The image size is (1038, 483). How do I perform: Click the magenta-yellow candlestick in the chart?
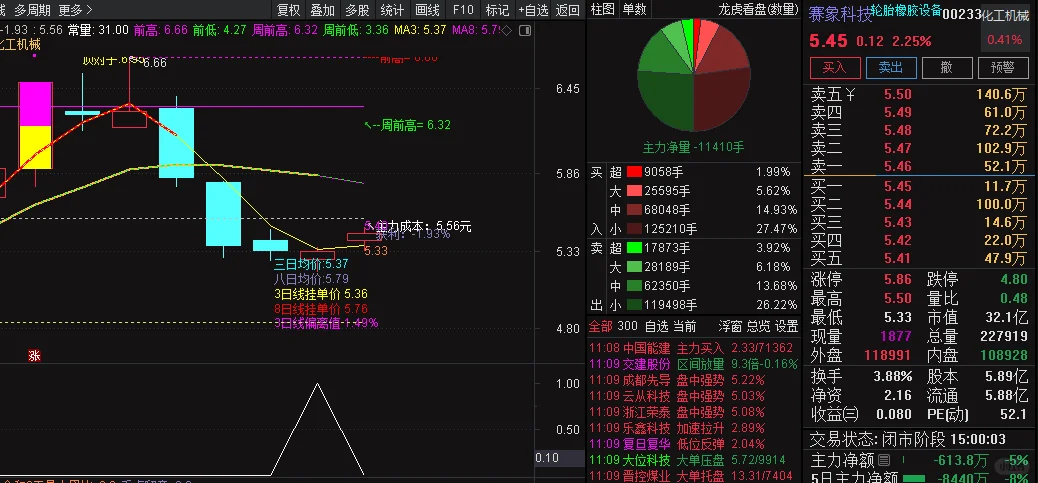pos(35,126)
